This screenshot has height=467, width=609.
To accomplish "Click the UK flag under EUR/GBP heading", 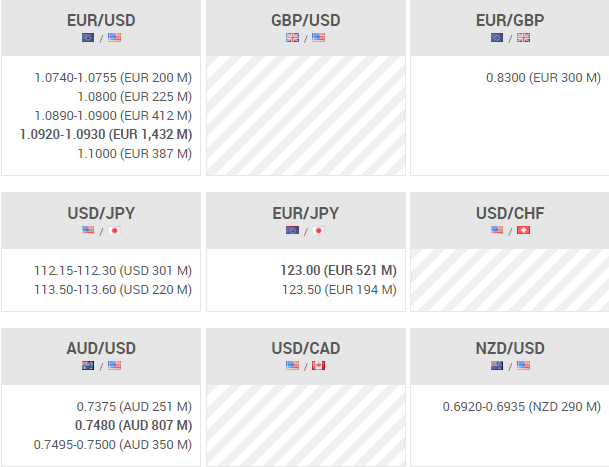I will pyautogui.click(x=523, y=38).
